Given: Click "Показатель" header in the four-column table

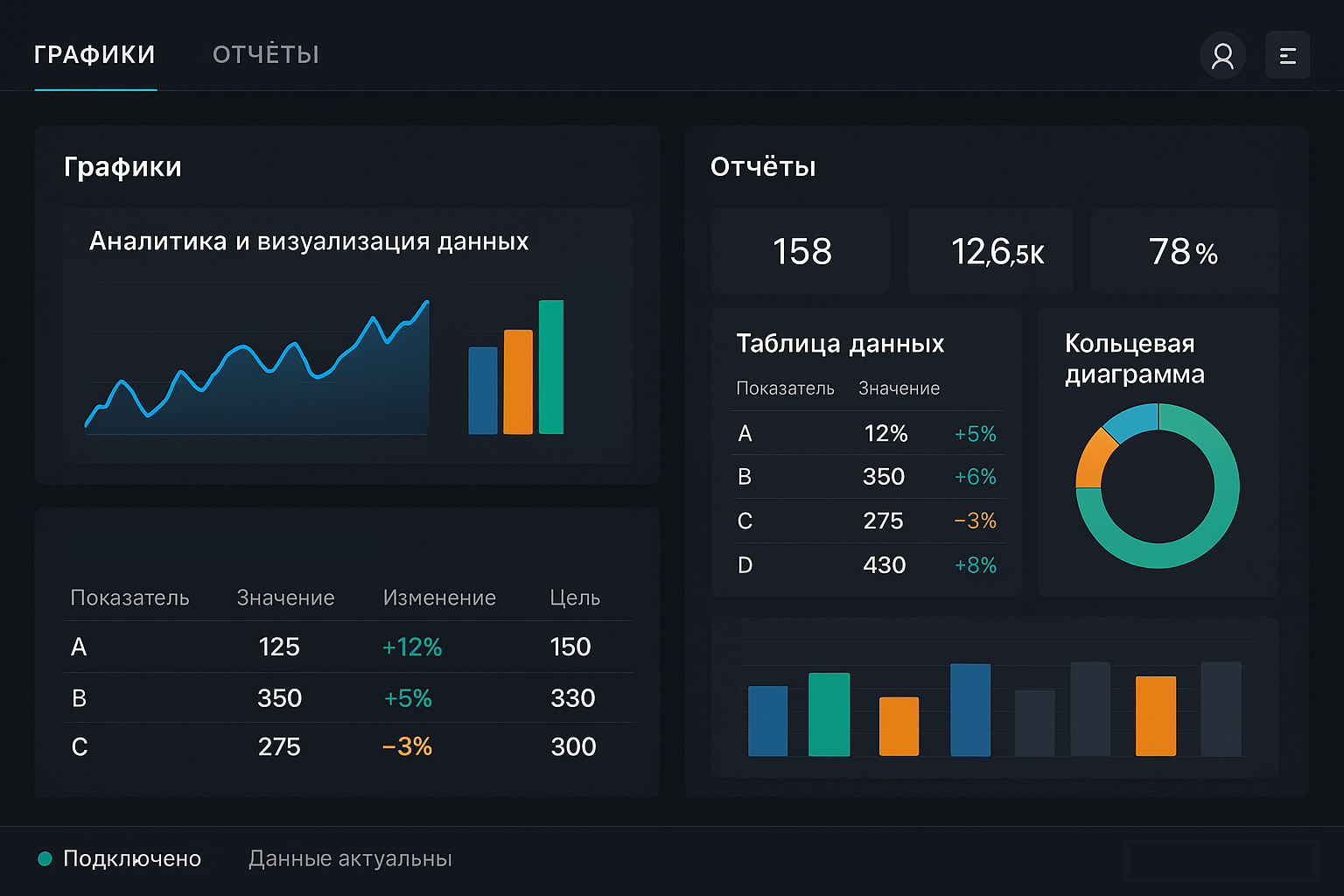Looking at the screenshot, I should click(129, 598).
